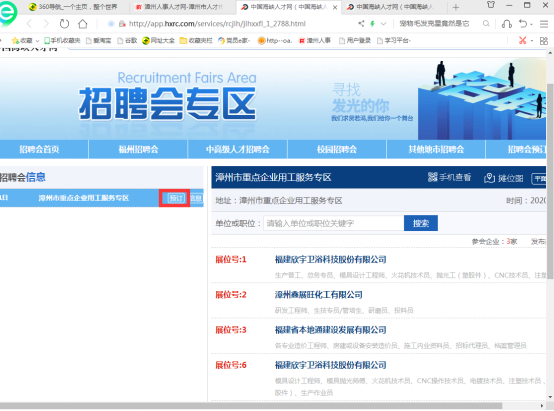Click the share icon in the address bar
554x411 pixels.
coord(361,24)
